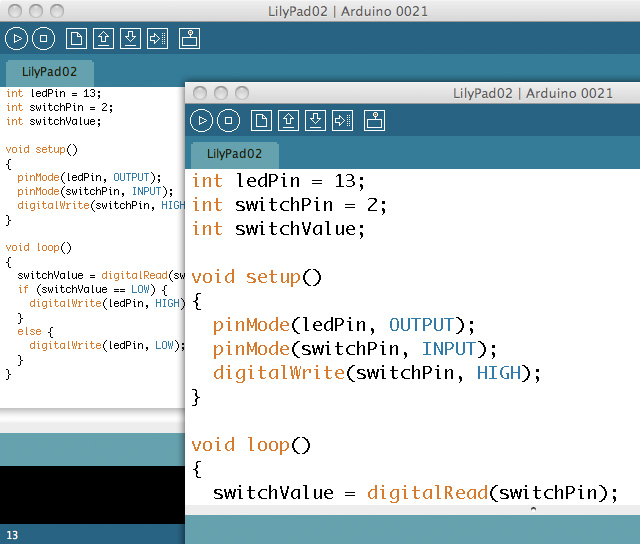Create new sketch from front window toolbar

tap(260, 121)
